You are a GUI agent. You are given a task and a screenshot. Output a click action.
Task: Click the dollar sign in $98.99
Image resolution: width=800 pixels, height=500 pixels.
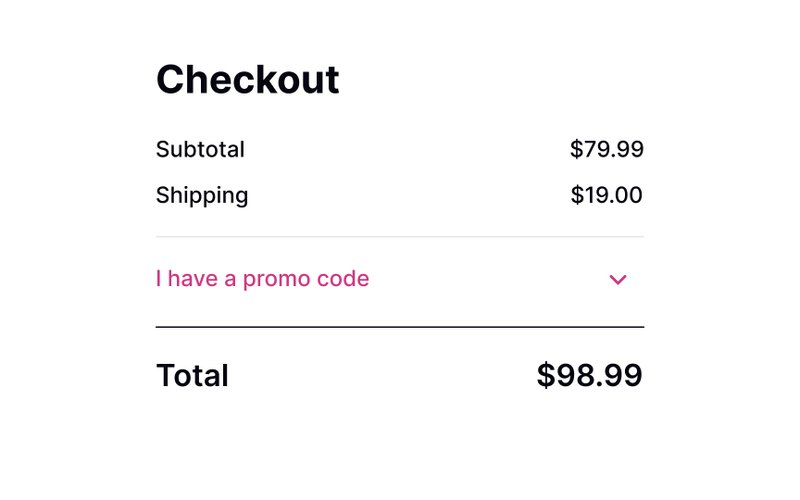tap(545, 376)
